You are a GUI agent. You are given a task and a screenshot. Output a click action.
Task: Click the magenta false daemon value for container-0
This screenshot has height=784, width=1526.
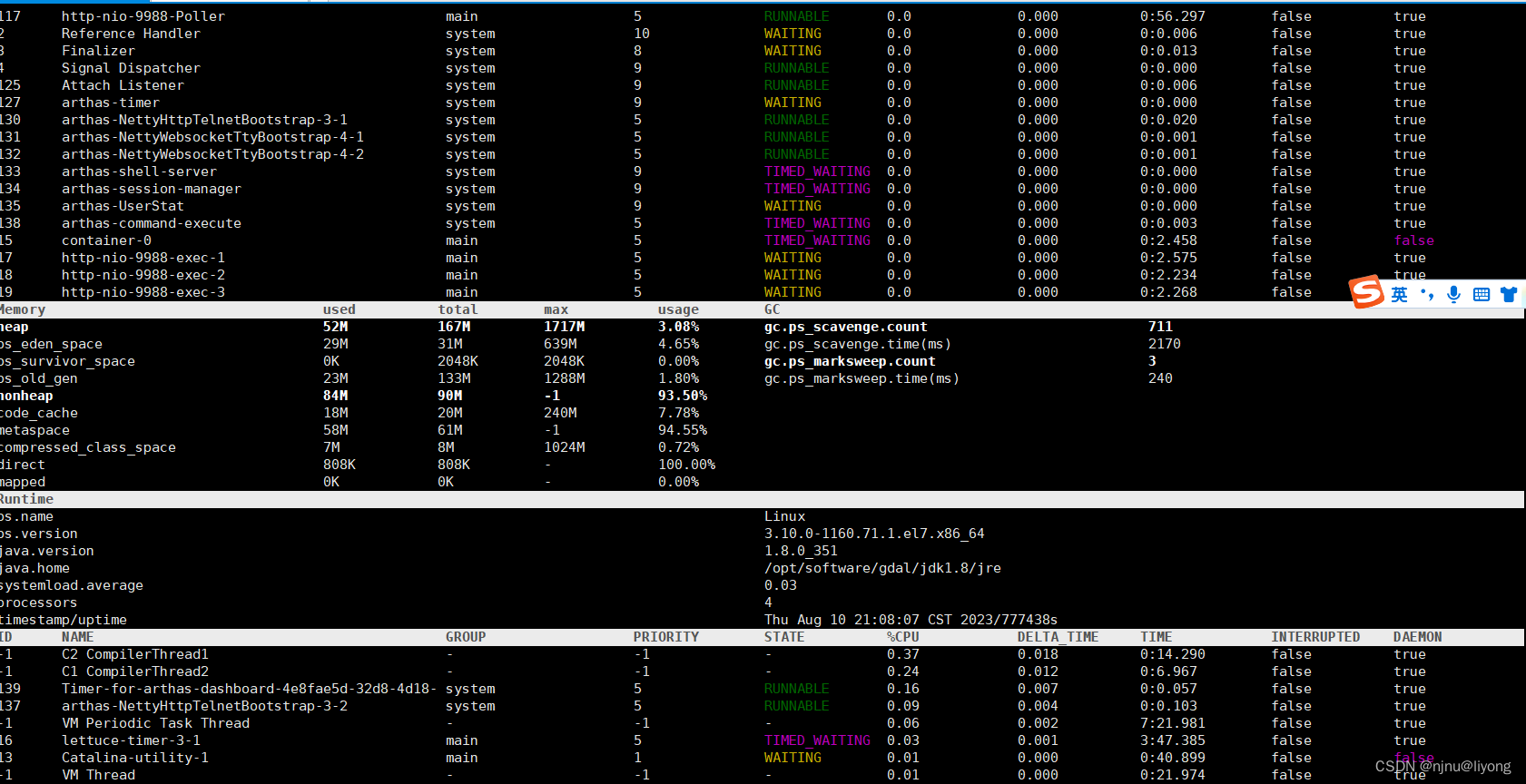pos(1414,240)
